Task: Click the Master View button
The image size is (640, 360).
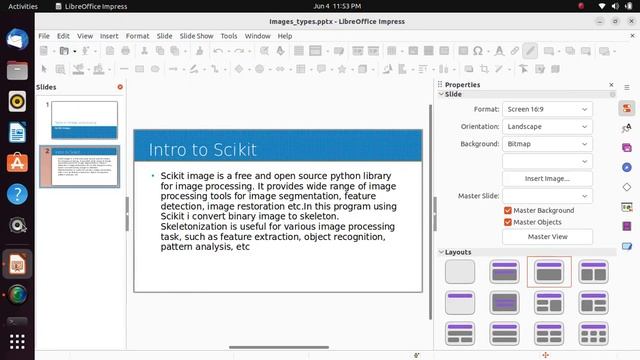Action: [547, 237]
